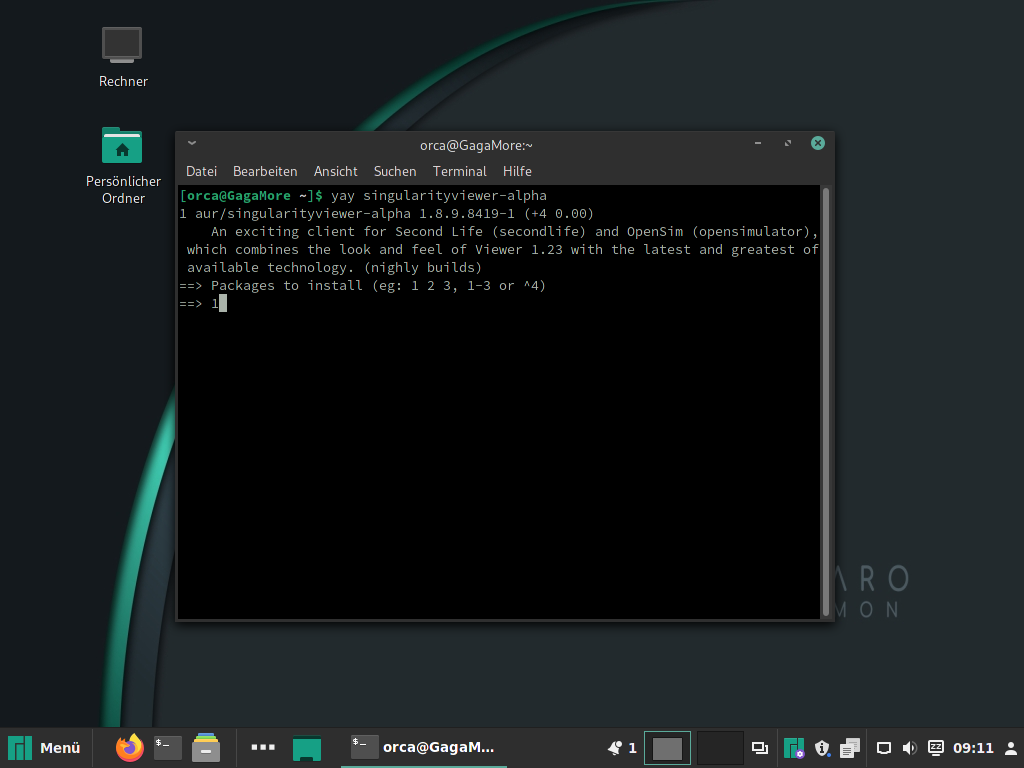
Task: Open the sound volume tray icon
Action: [x=909, y=748]
